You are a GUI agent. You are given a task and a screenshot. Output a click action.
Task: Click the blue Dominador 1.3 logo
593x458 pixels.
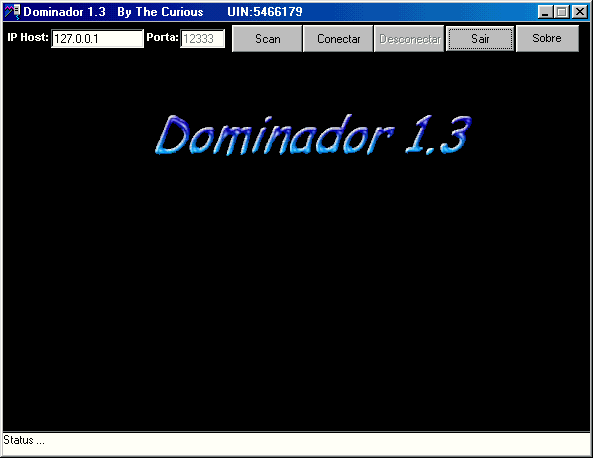[313, 135]
